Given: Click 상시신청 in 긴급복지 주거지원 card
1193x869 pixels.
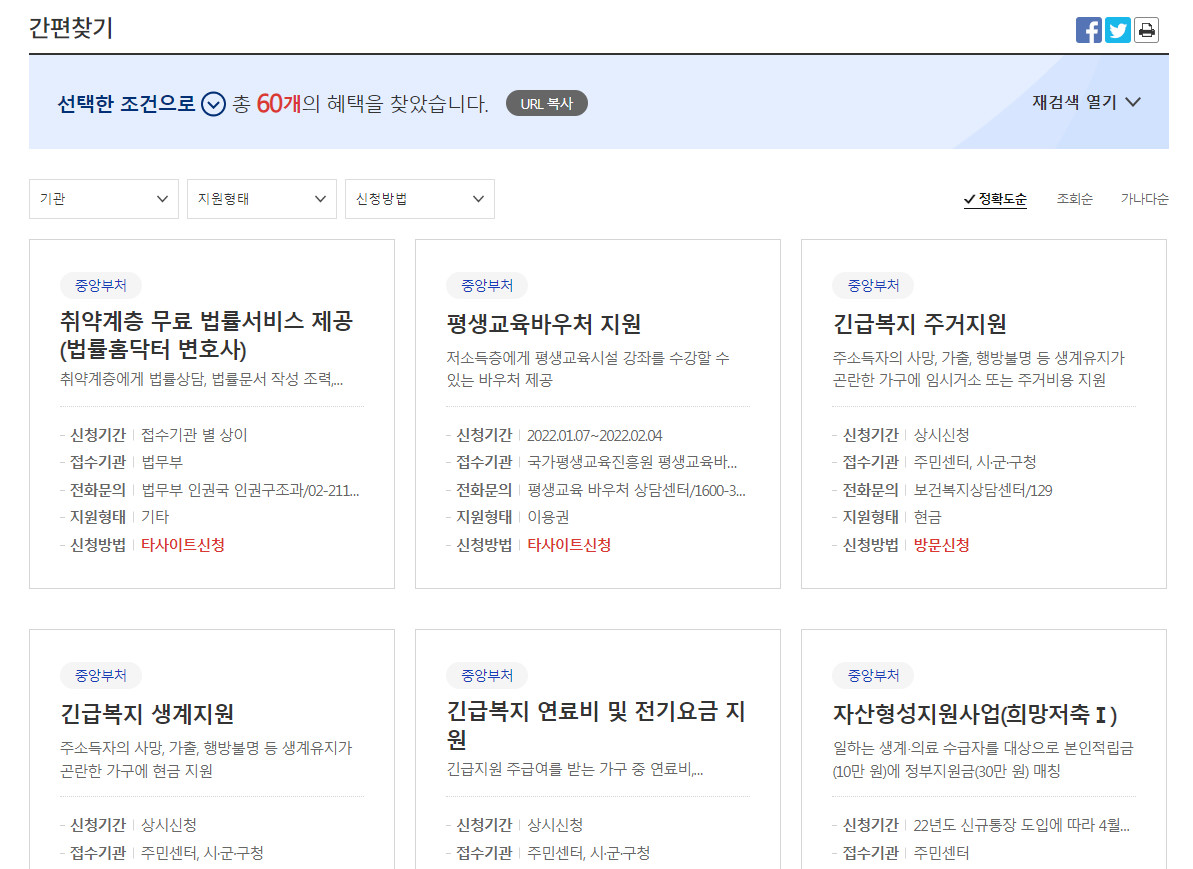Looking at the screenshot, I should 941,435.
